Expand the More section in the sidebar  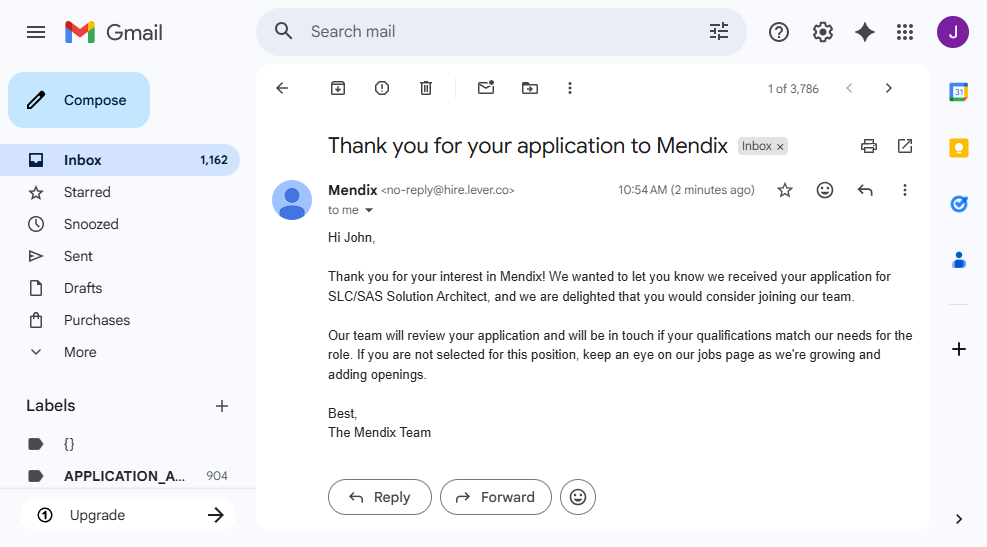point(80,352)
